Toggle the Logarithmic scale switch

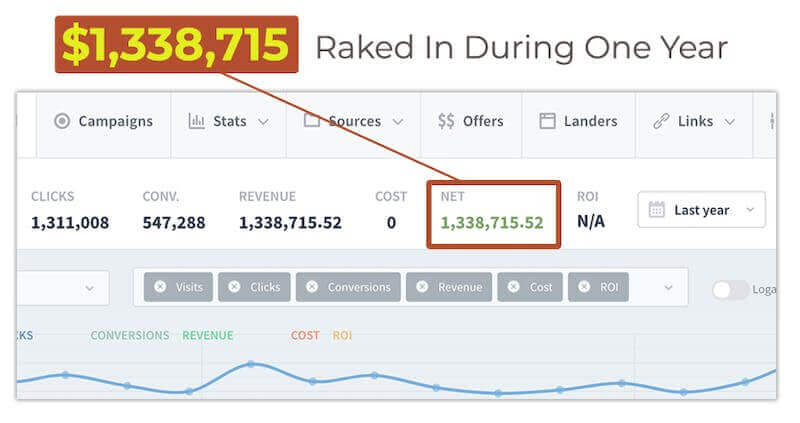[730, 290]
